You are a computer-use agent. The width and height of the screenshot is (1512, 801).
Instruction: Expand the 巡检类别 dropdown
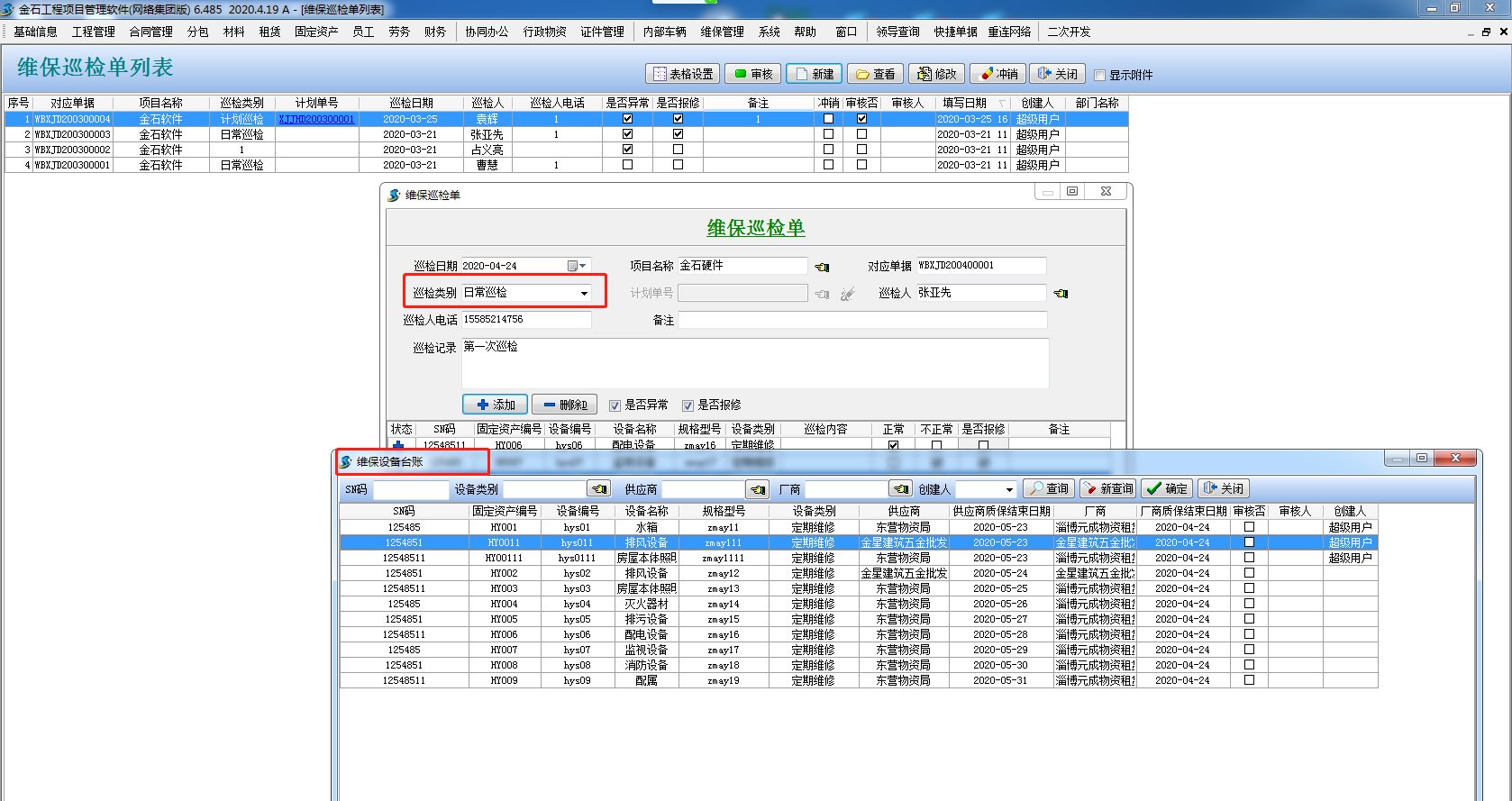584,293
